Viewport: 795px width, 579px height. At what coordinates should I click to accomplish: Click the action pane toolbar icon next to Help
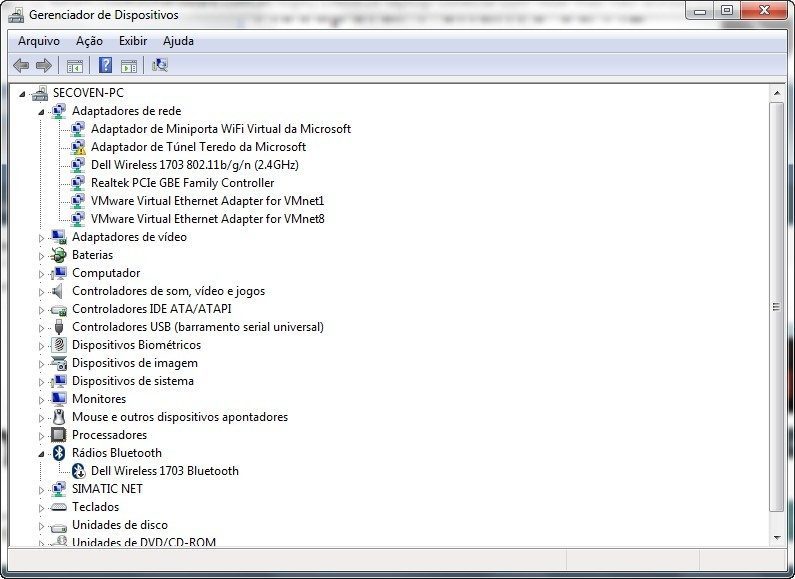coord(129,65)
